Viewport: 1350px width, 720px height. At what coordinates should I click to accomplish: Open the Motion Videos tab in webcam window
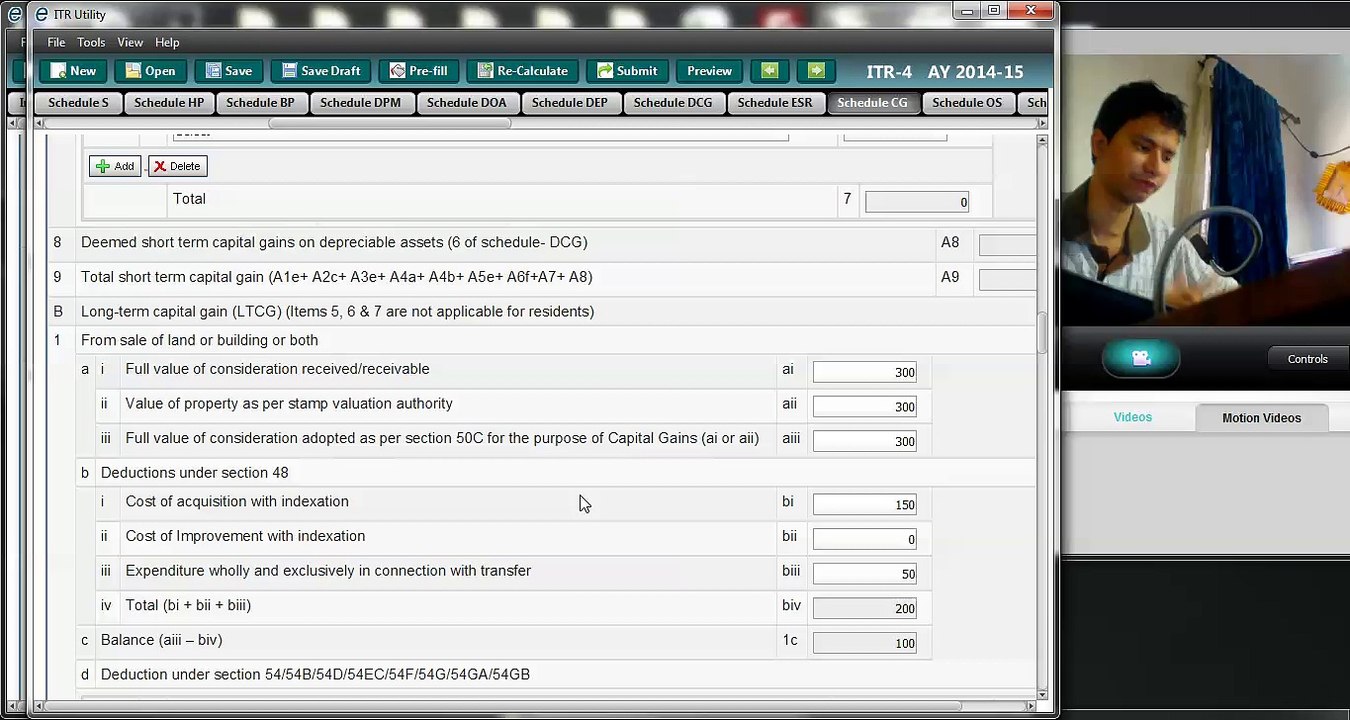click(x=1261, y=418)
